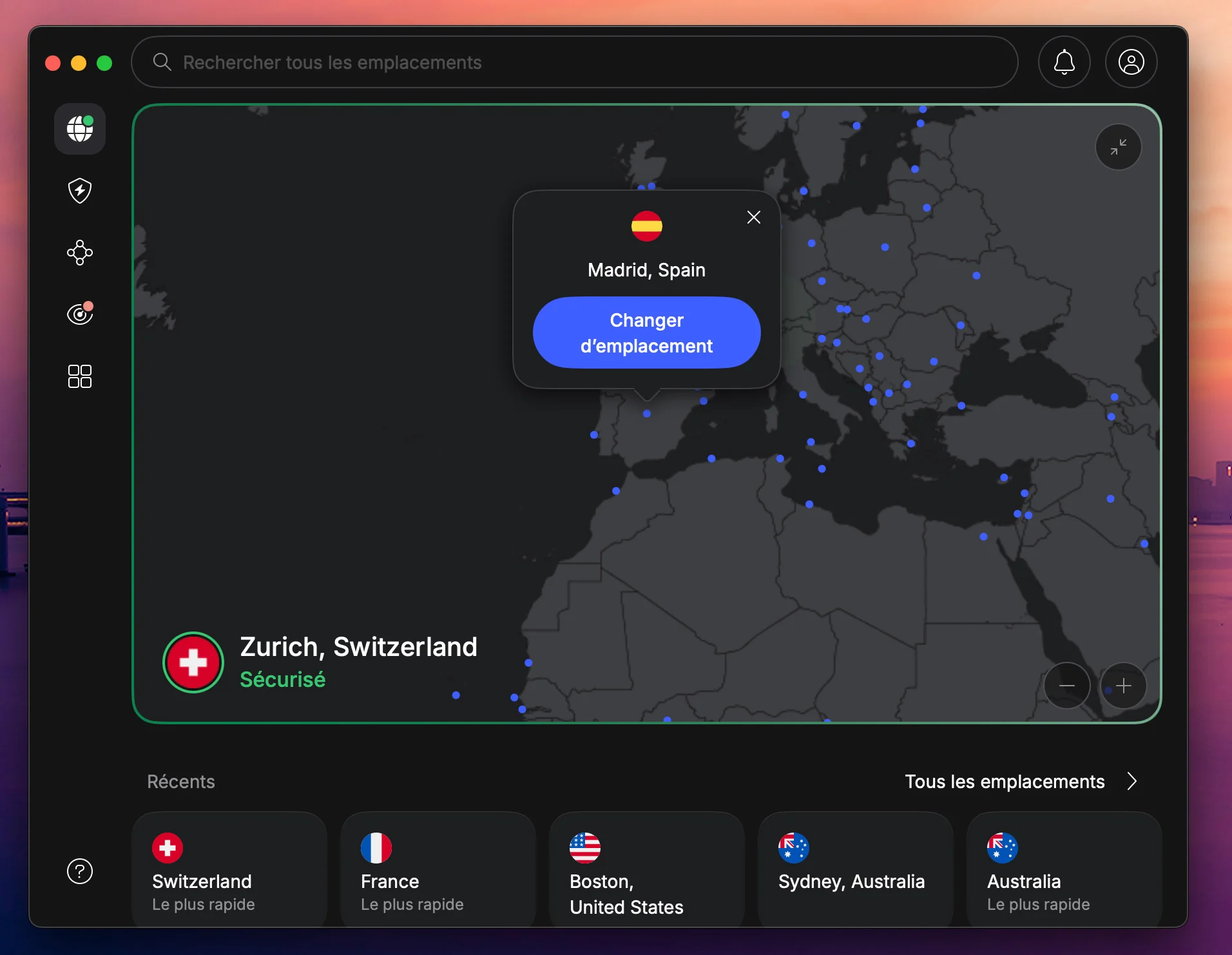Zoom out the map with minus button
The width and height of the screenshot is (1232, 955).
[x=1067, y=686]
